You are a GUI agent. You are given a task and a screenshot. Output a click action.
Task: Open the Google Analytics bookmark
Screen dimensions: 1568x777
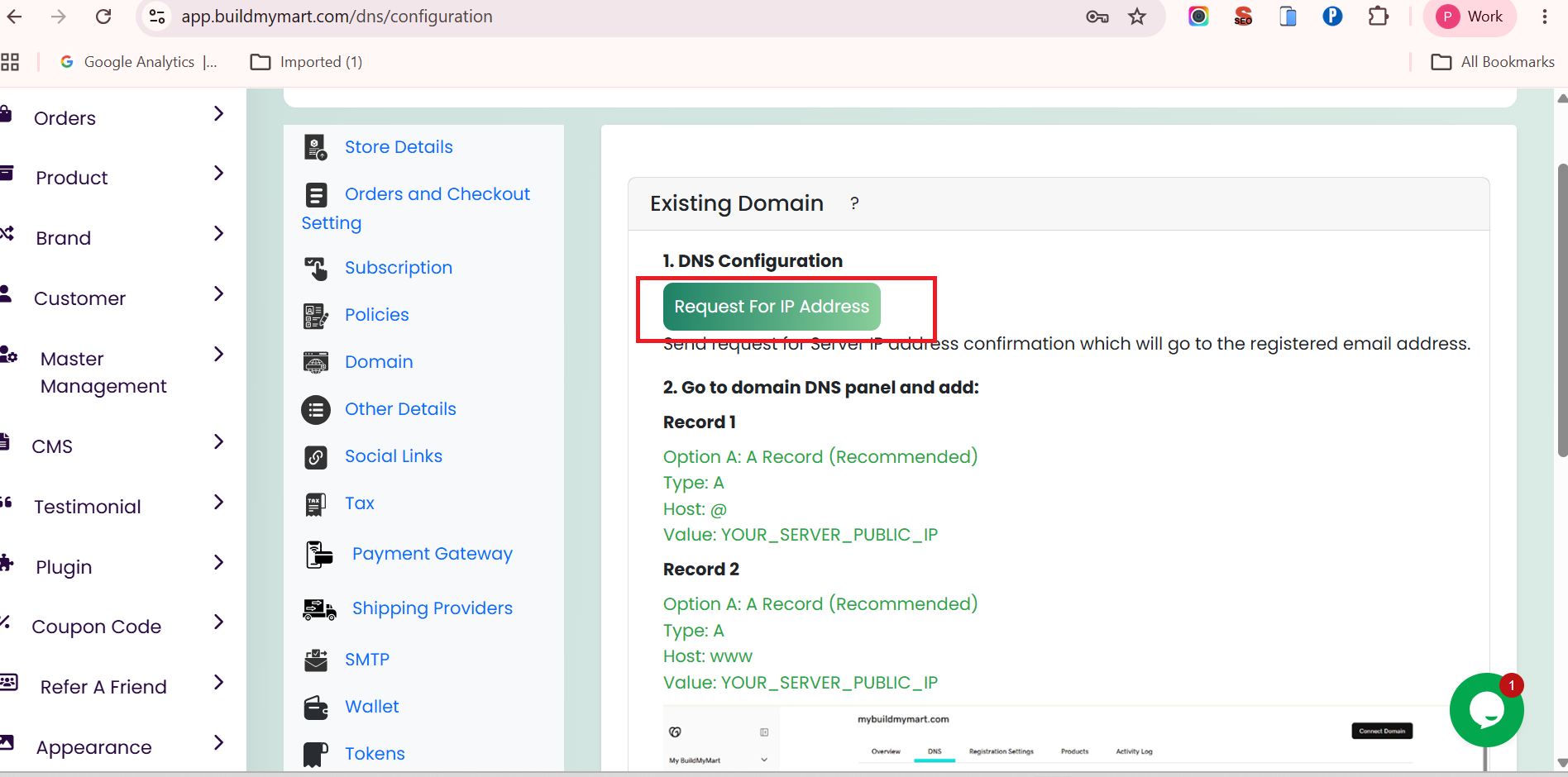139,62
